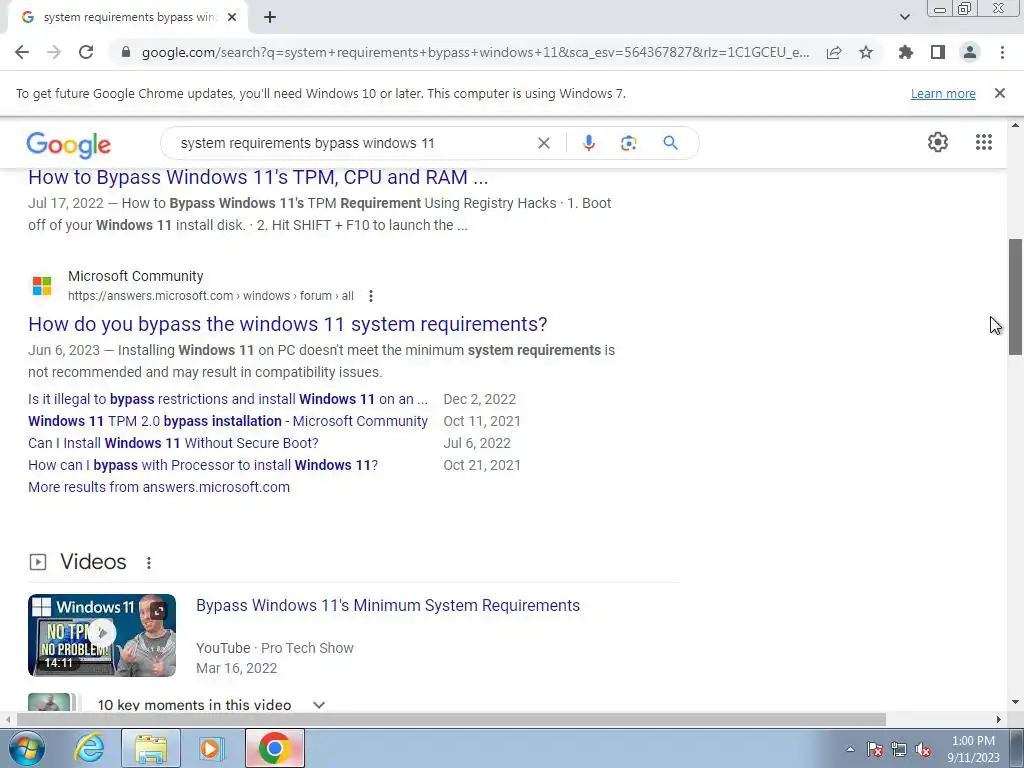The image size is (1024, 768).
Task: Show hidden system tray icons
Action: click(850, 749)
